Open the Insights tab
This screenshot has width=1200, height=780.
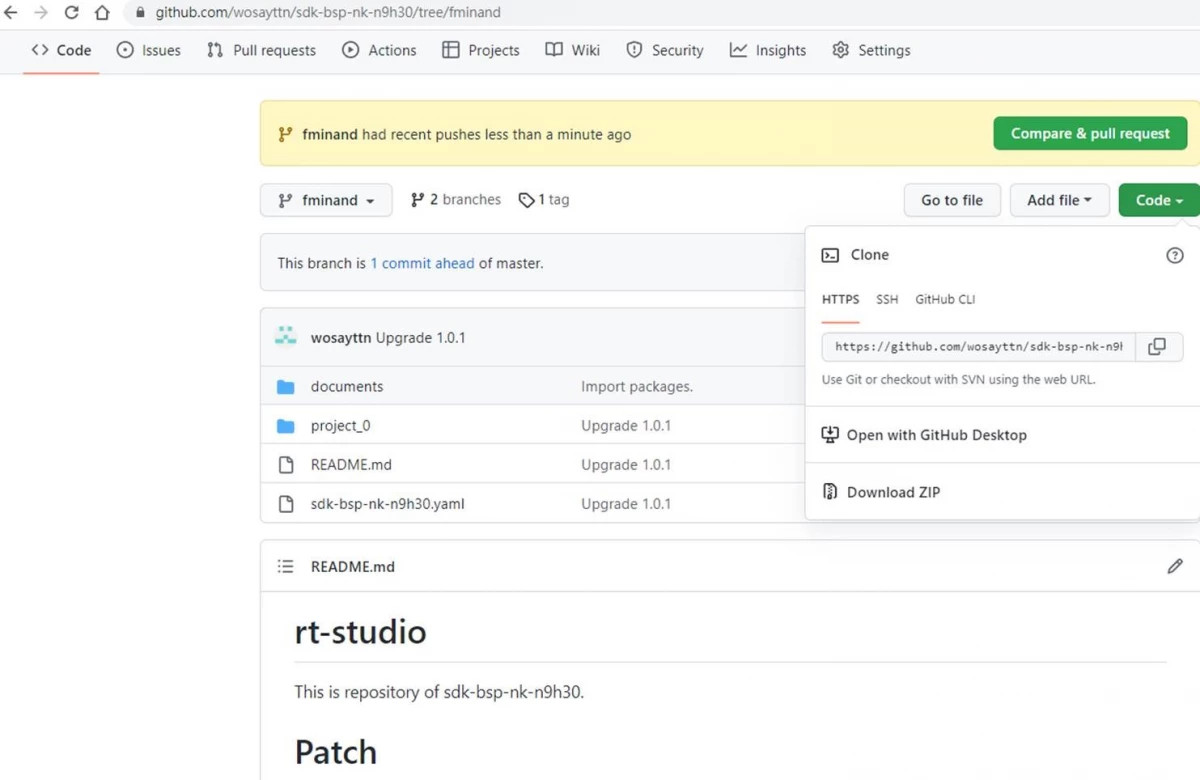(768, 50)
